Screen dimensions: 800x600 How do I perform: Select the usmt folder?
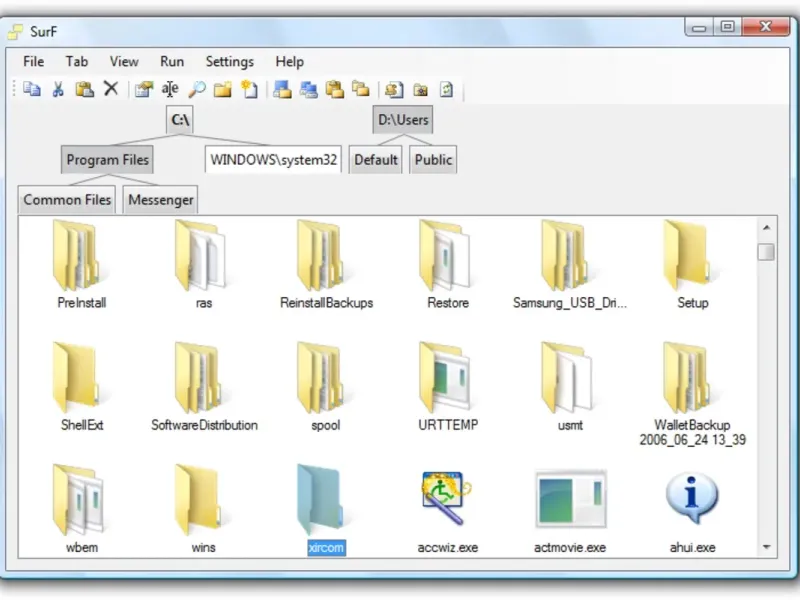(x=570, y=387)
